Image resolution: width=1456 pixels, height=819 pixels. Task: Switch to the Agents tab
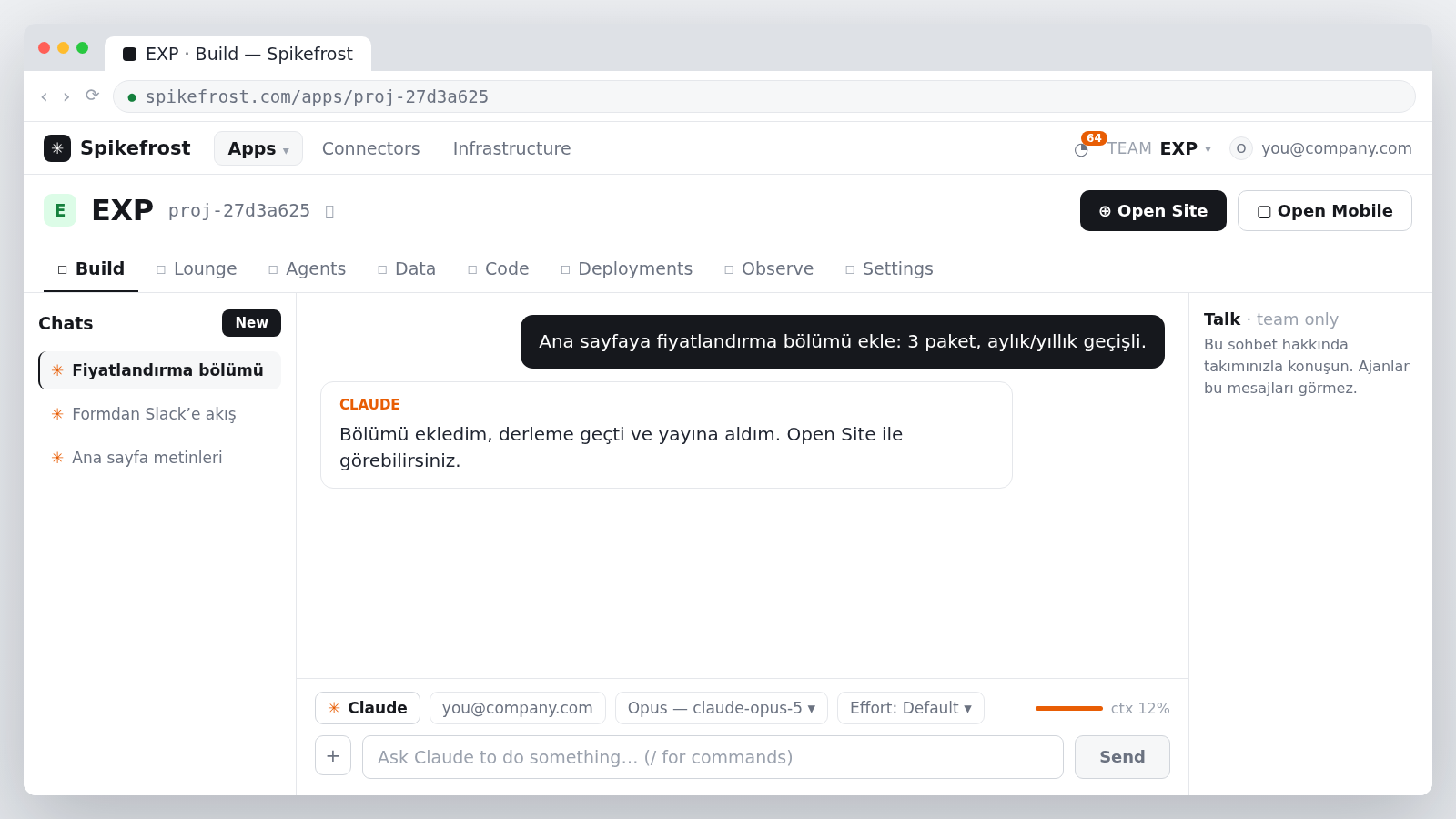tap(308, 269)
